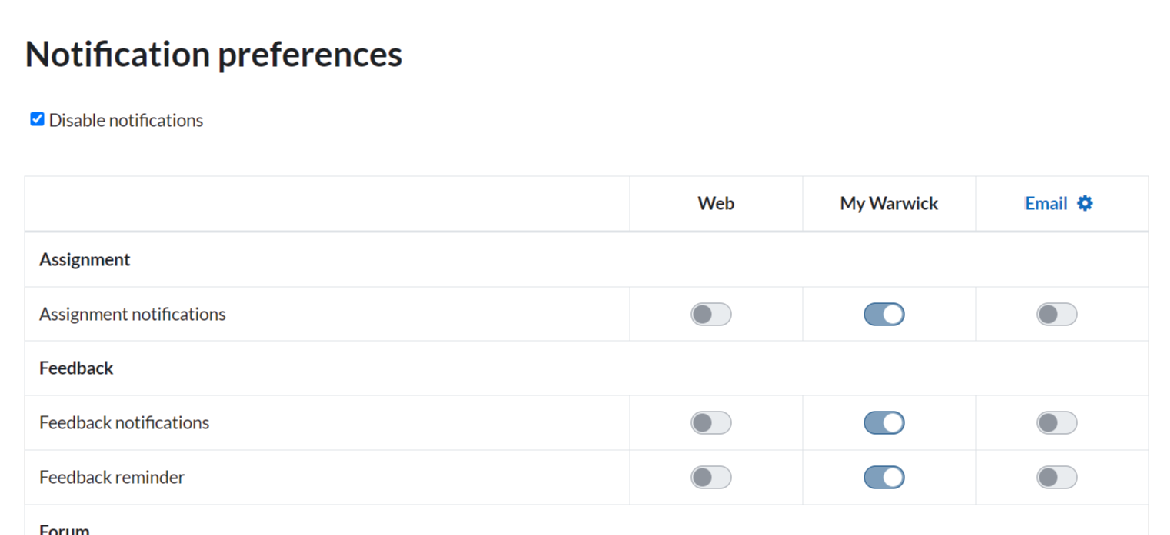Viewport: 1170px width, 535px height.
Task: Turn off My Warwick Assignment notifications toggle
Action: [884, 315]
